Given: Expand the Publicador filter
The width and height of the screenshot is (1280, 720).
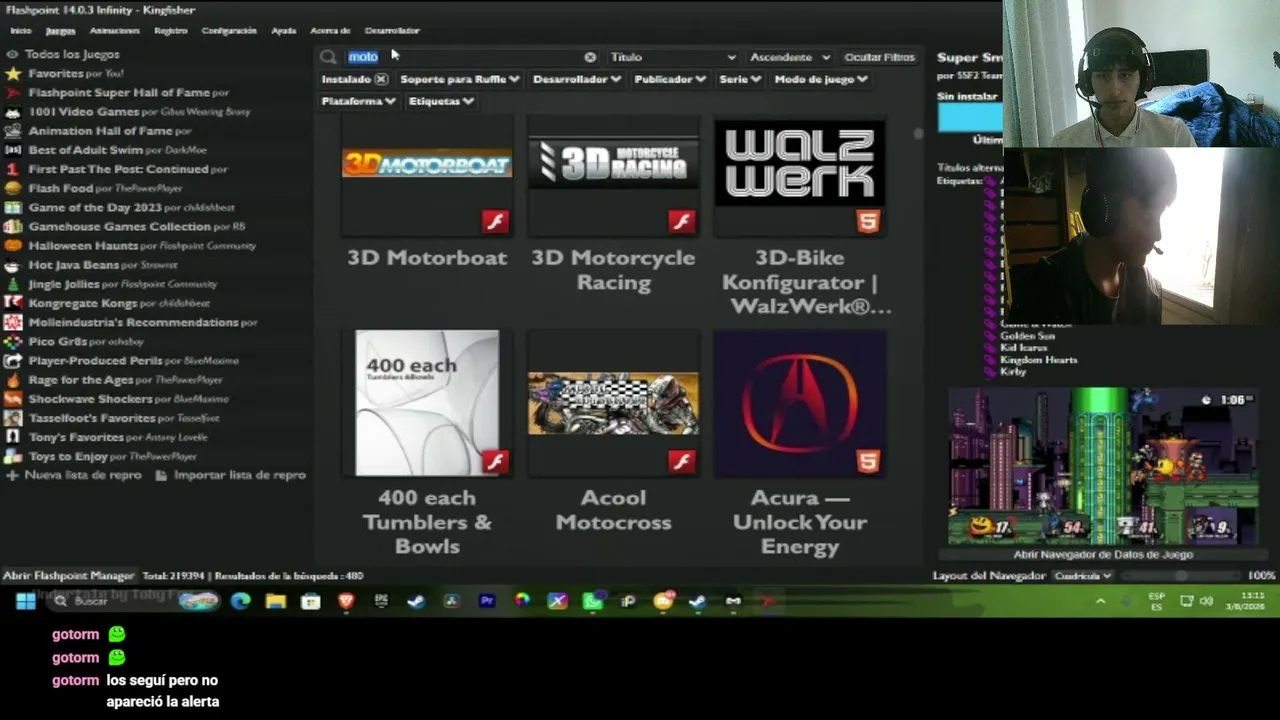Looking at the screenshot, I should click(670, 79).
